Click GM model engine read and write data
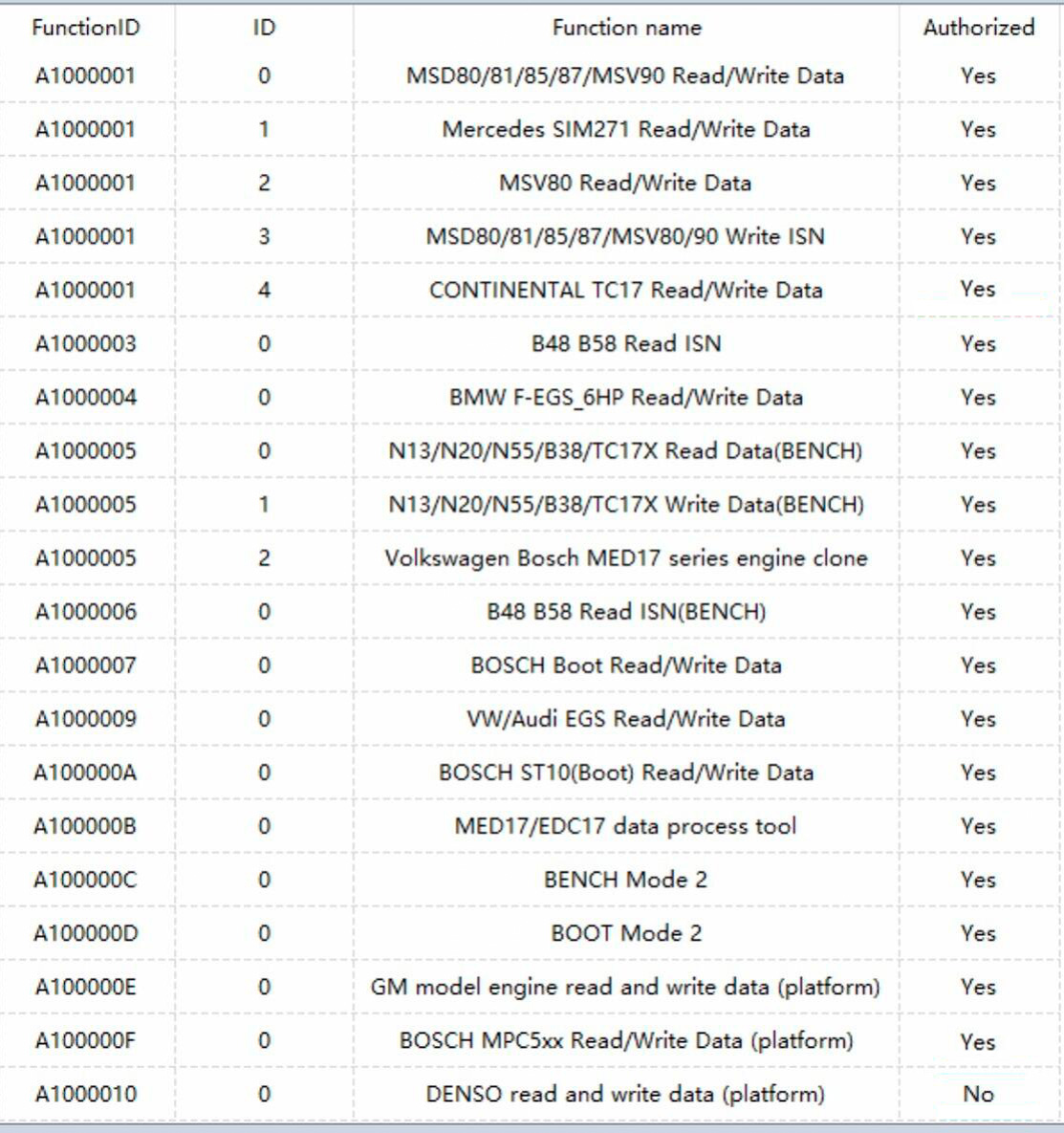1064x1133 pixels. coord(625,986)
